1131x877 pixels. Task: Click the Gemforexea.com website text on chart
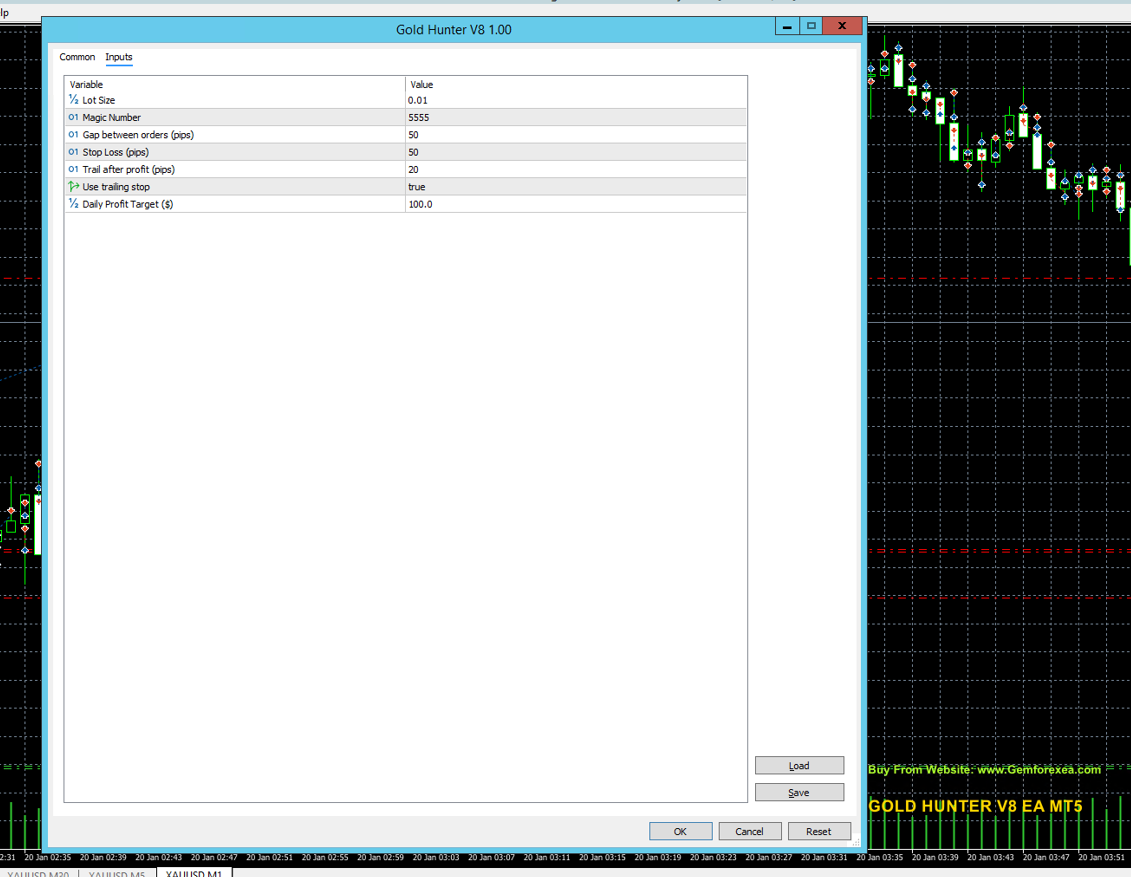[x=984, y=770]
